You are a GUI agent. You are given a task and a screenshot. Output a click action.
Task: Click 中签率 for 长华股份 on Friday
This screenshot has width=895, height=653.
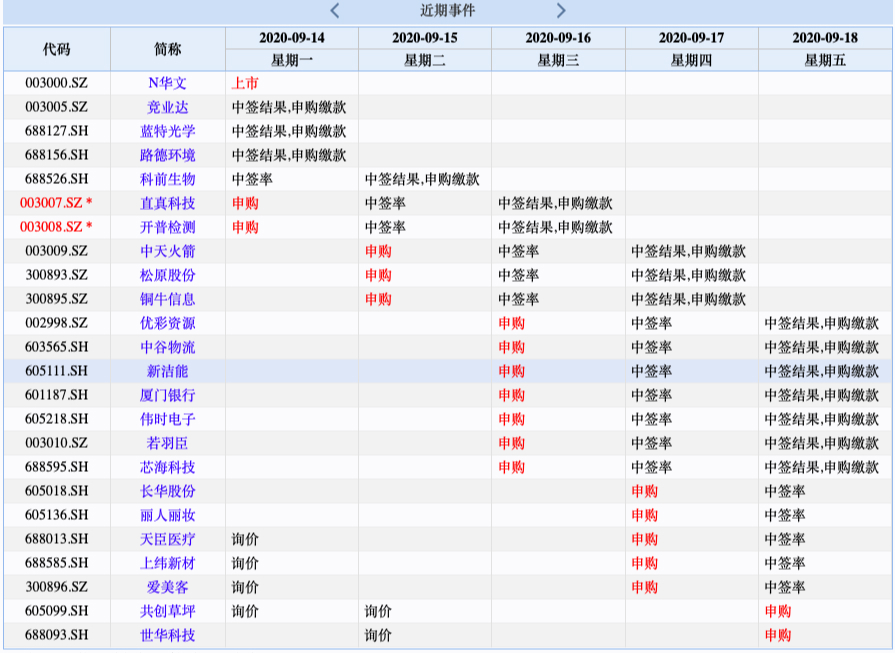coord(785,491)
